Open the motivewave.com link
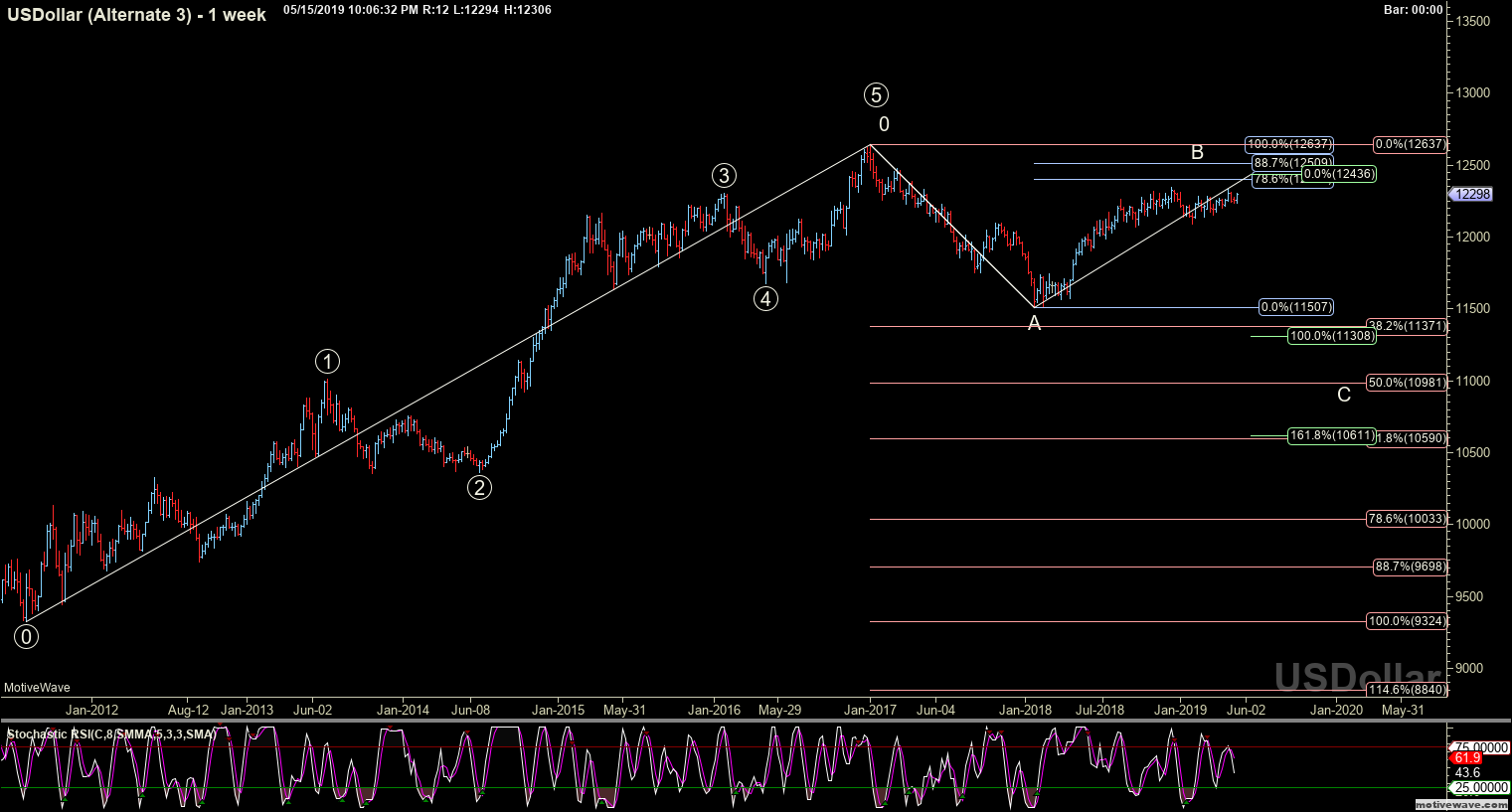Screen dimensions: 1512x812 pos(1462,804)
